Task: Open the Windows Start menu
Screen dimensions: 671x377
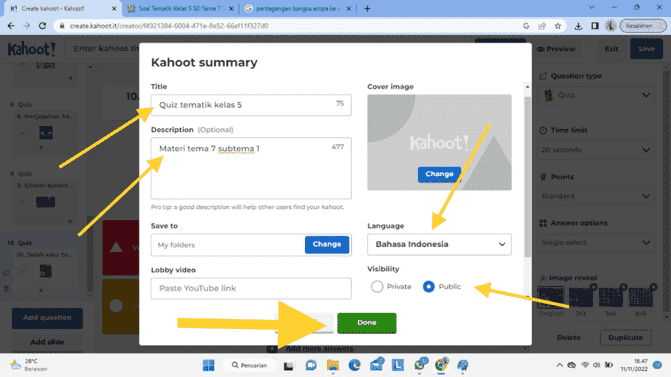Action: click(x=208, y=365)
